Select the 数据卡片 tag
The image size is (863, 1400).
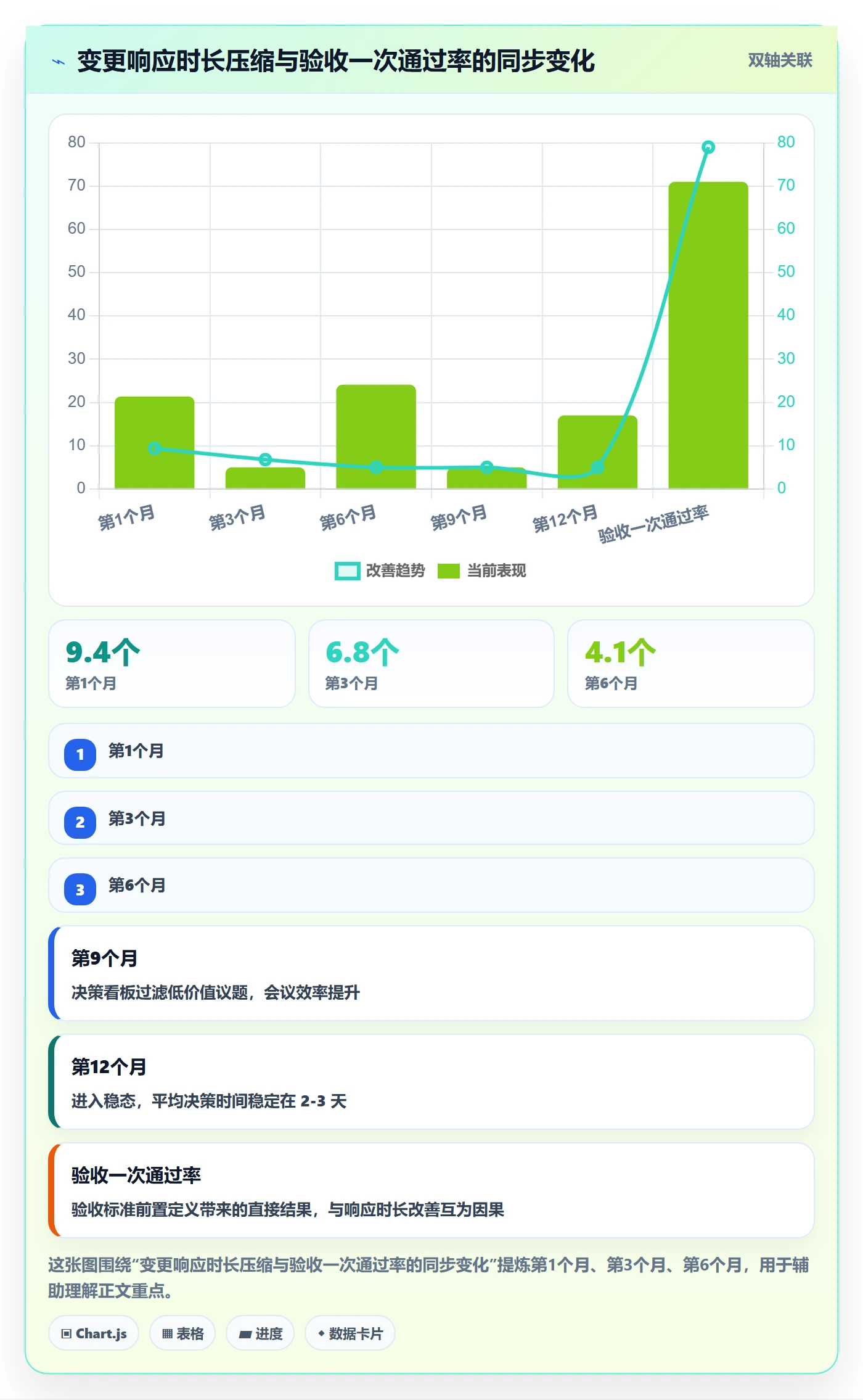coord(350,1333)
